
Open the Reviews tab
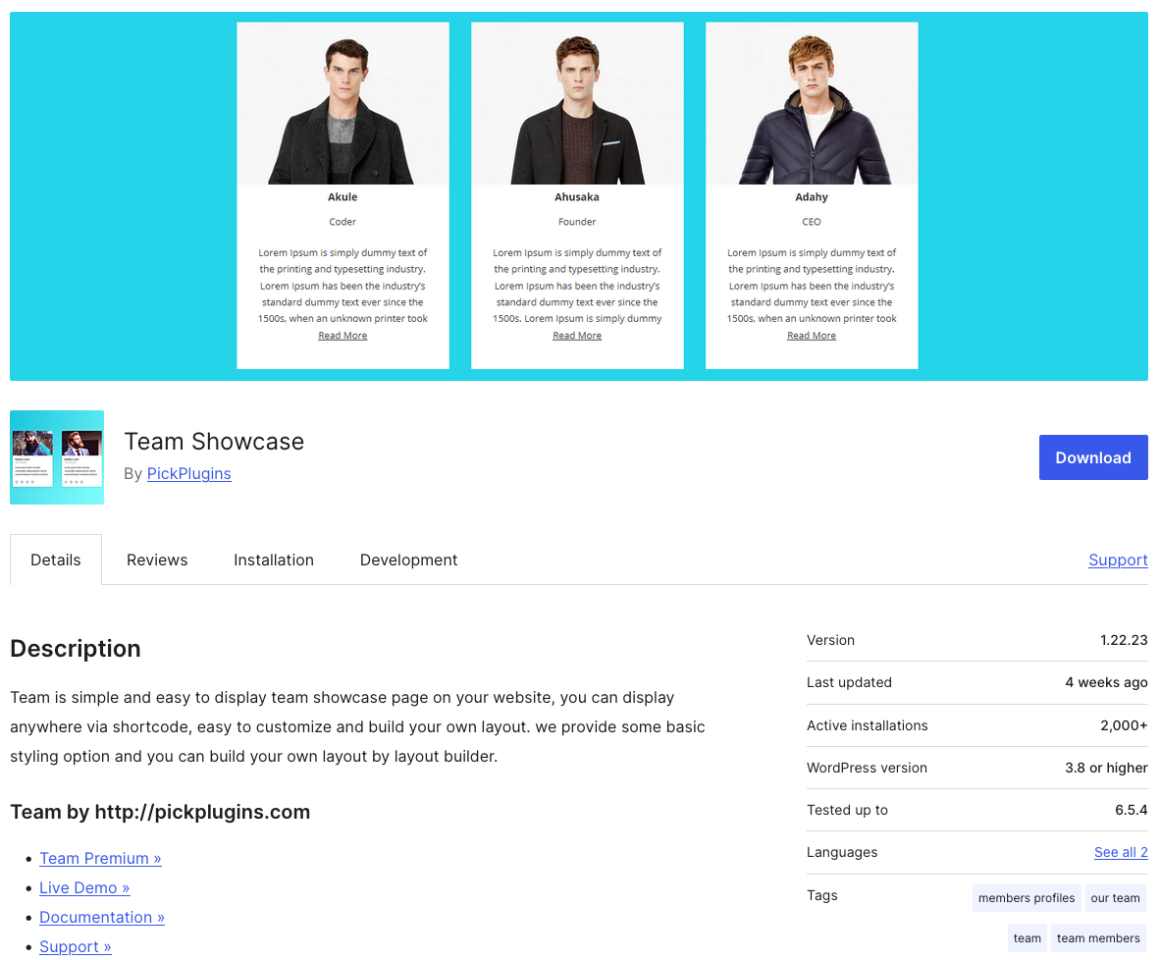157,560
